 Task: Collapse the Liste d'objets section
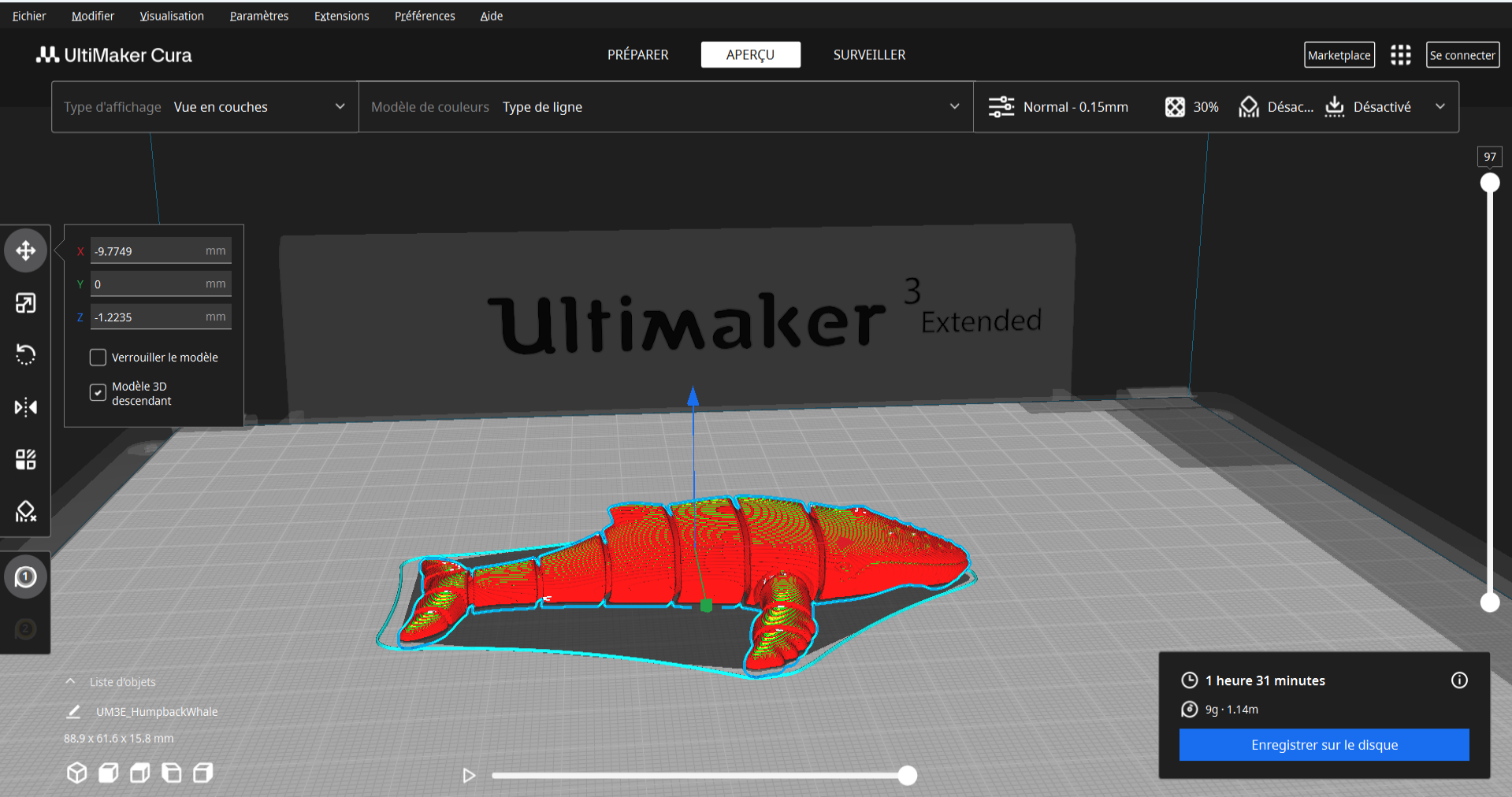click(x=71, y=682)
